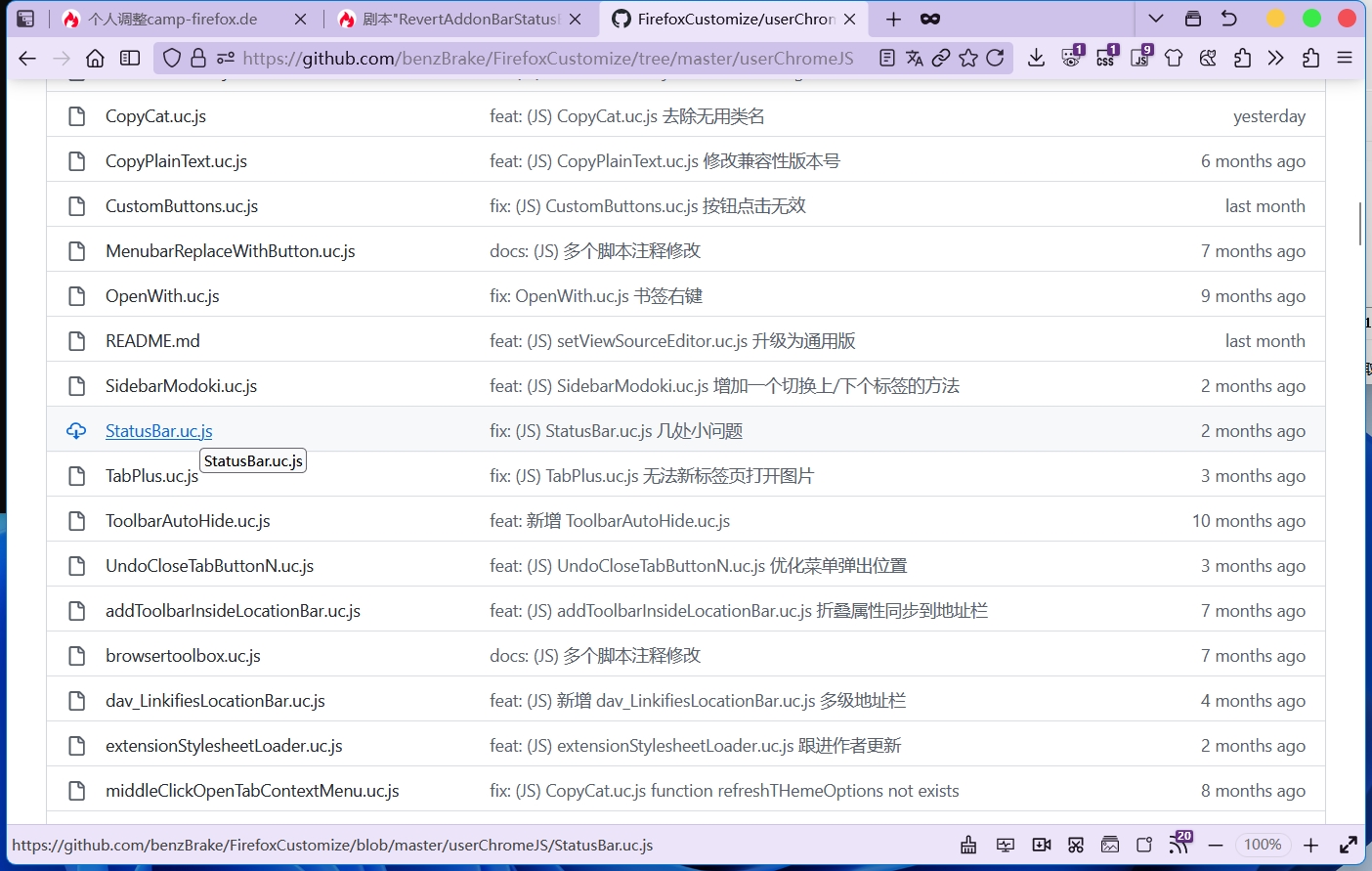Open the StatusBar.uc.js file link
Screen dimensions: 1372x871
(158, 431)
